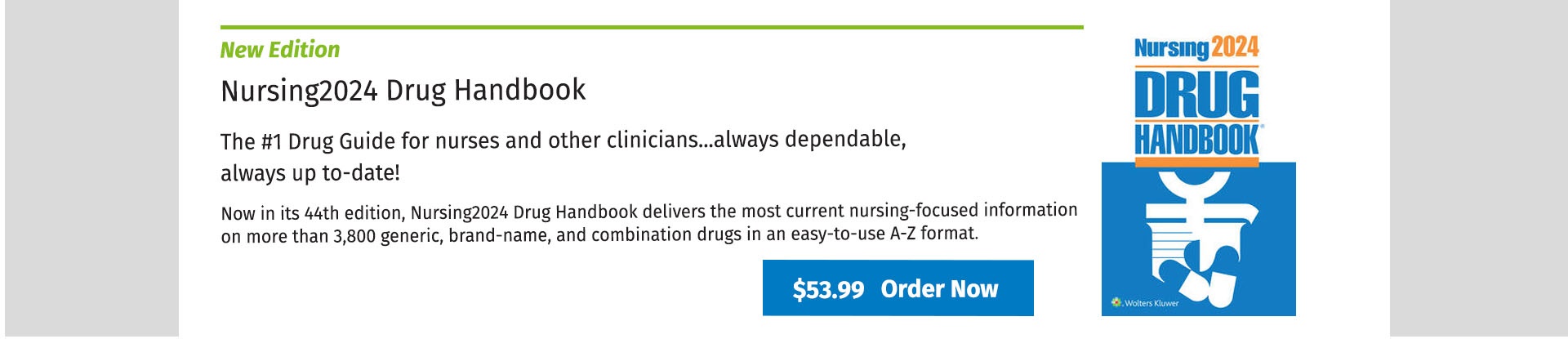Click the 'always up to-date!' line
The image size is (1568, 339).
(310, 173)
